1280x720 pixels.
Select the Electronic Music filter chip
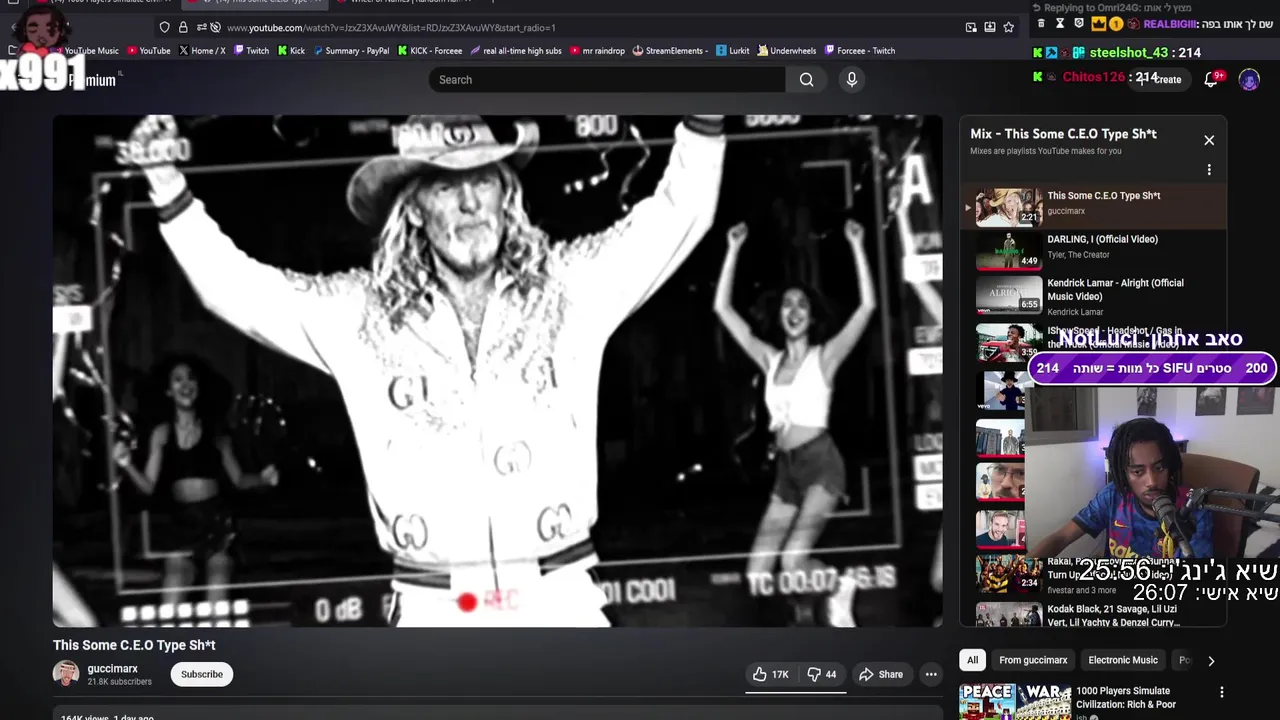pos(1123,660)
